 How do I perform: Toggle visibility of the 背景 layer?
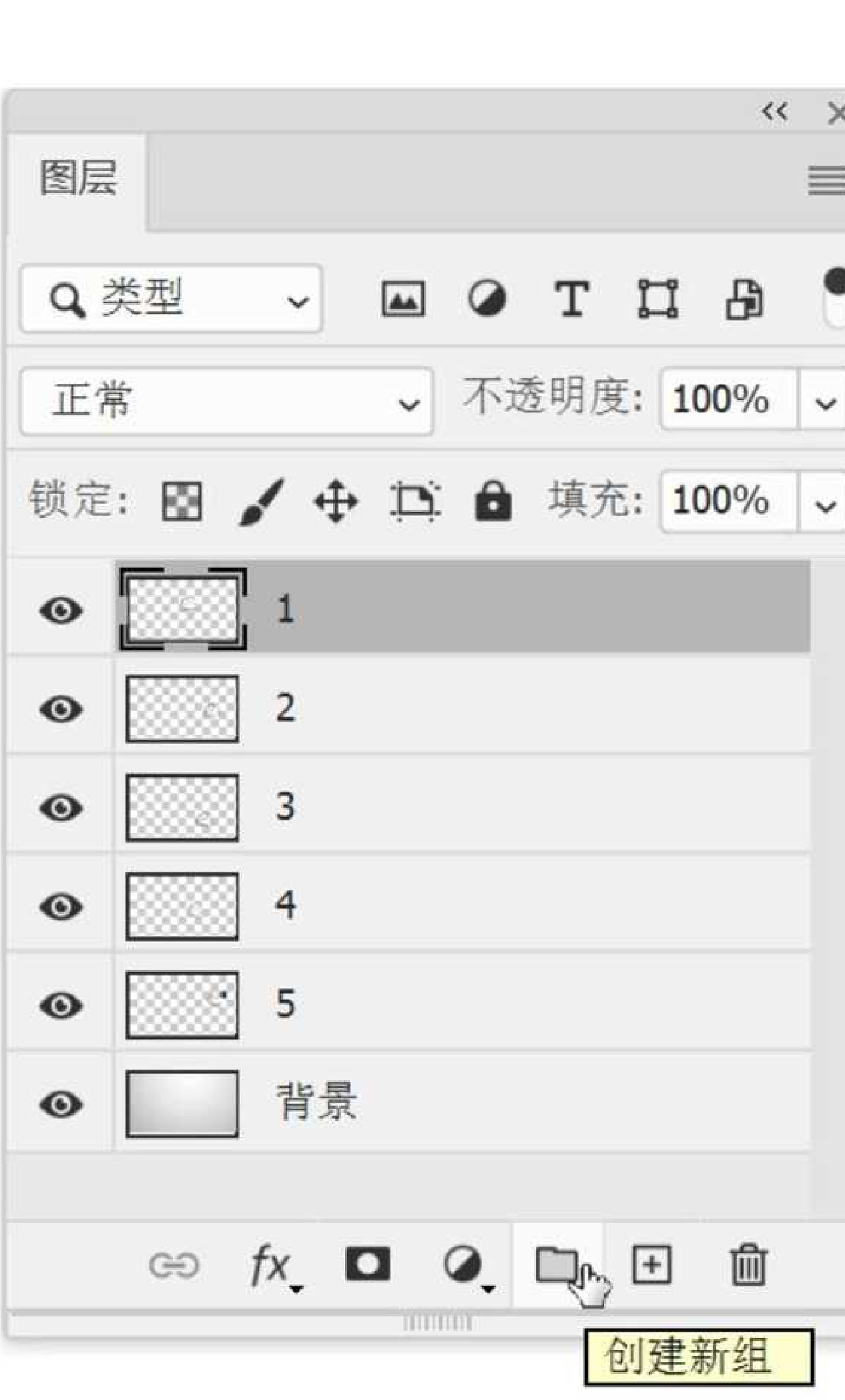click(x=61, y=1104)
